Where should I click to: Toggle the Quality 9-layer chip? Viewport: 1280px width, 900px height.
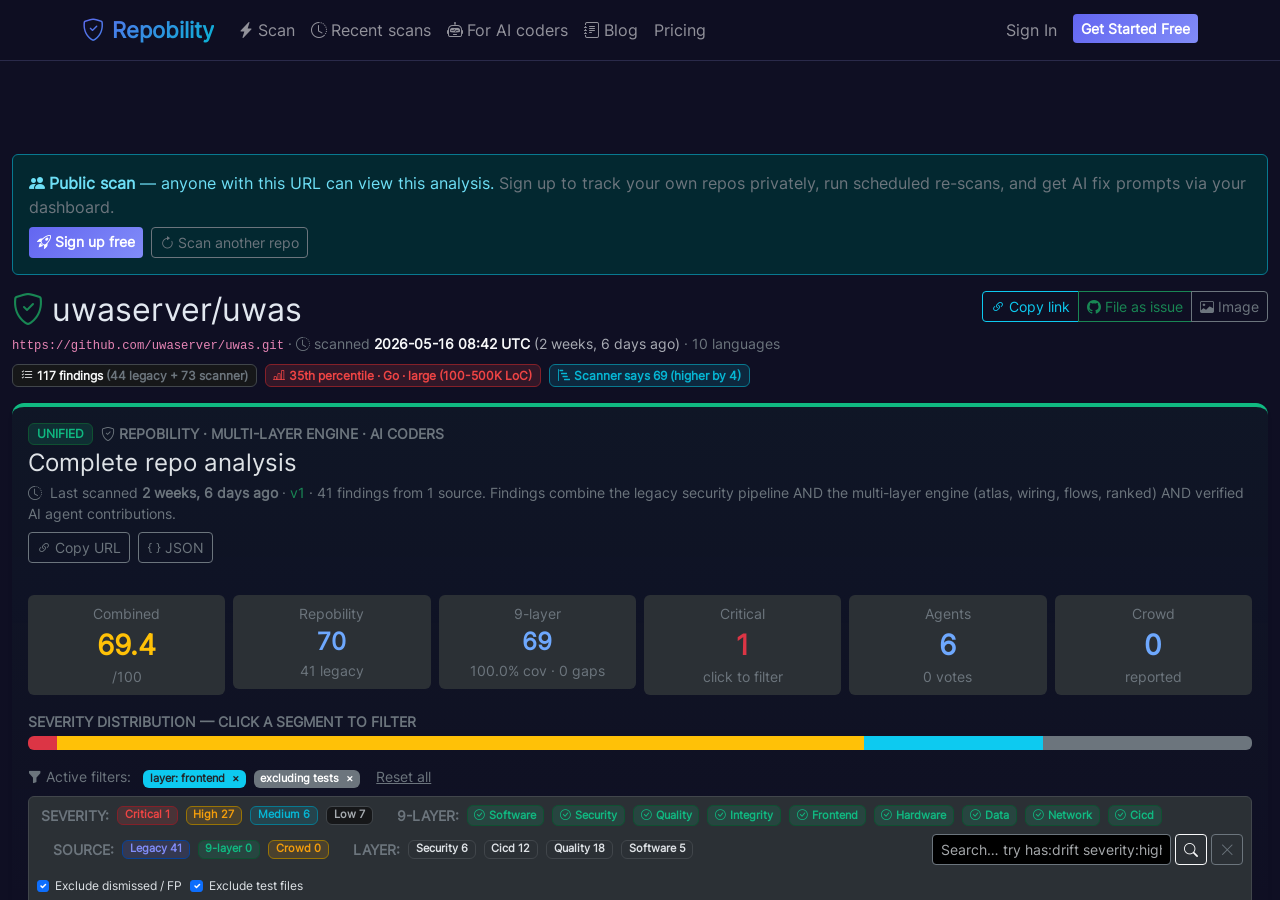666,815
